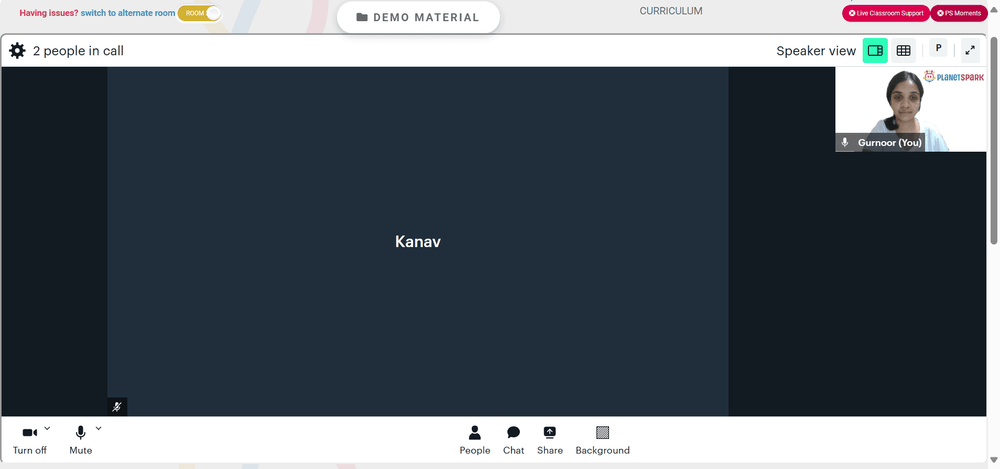Click the Kanav participant name
Viewport: 1000px width, 469px height.
[418, 242]
